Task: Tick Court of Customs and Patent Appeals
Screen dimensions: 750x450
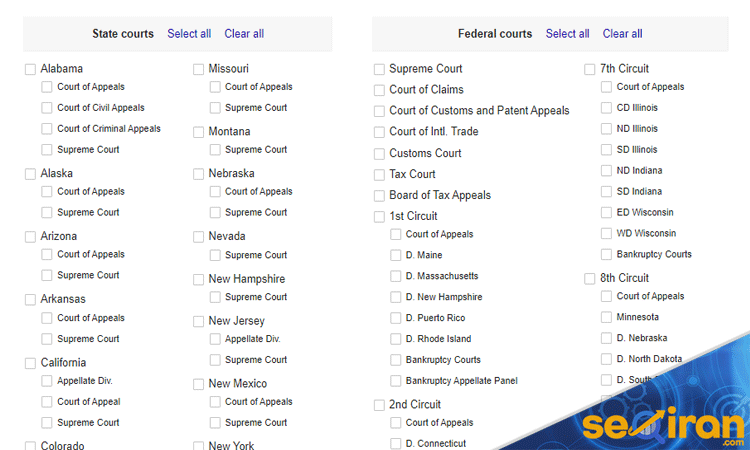Action: pyautogui.click(x=379, y=111)
